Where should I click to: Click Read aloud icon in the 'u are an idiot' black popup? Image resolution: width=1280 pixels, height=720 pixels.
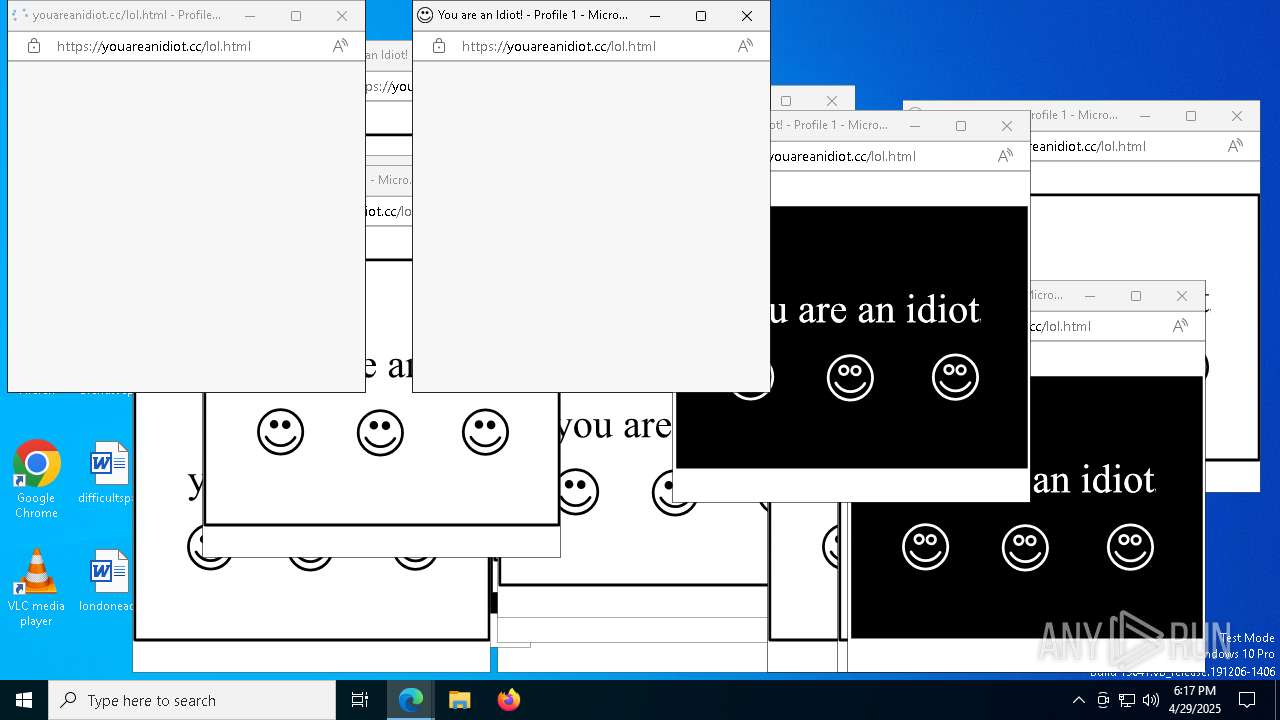(x=1005, y=156)
